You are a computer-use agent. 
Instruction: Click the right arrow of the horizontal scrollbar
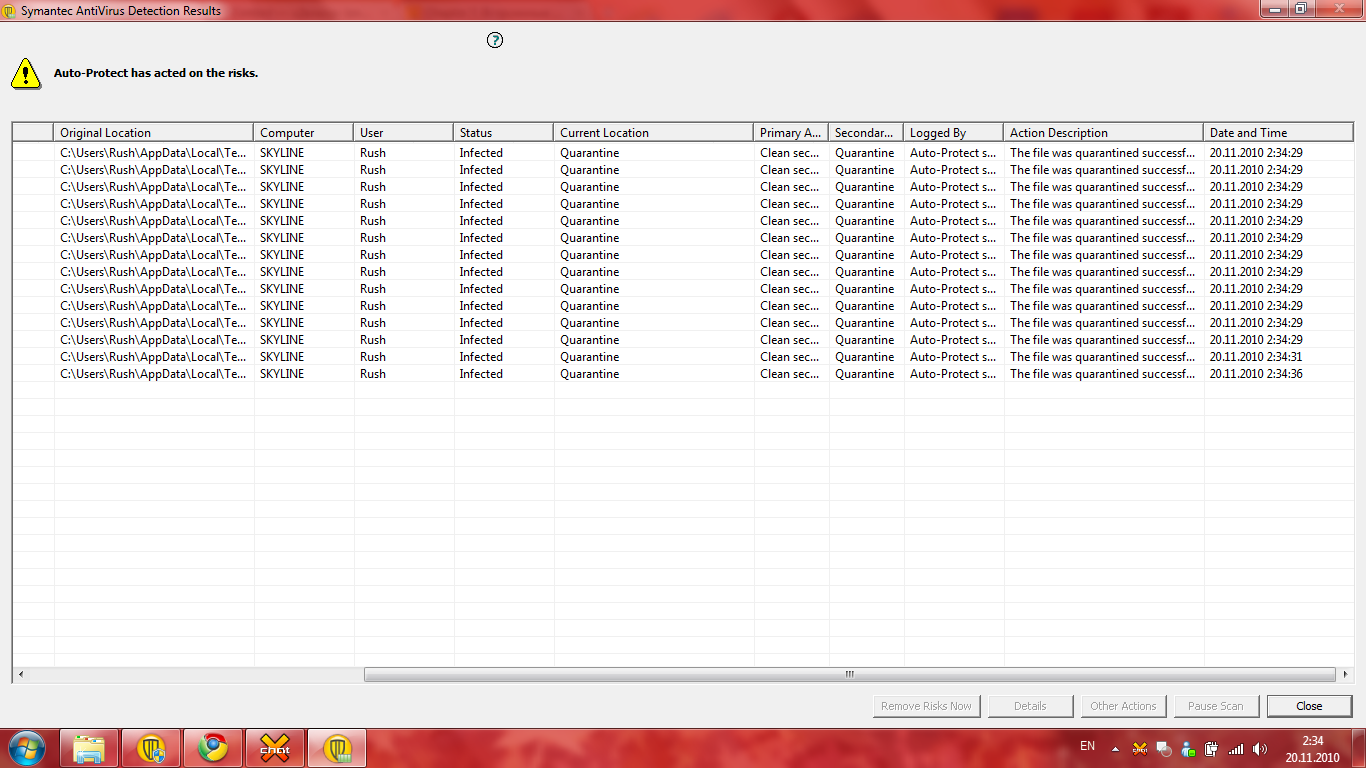(x=1345, y=674)
